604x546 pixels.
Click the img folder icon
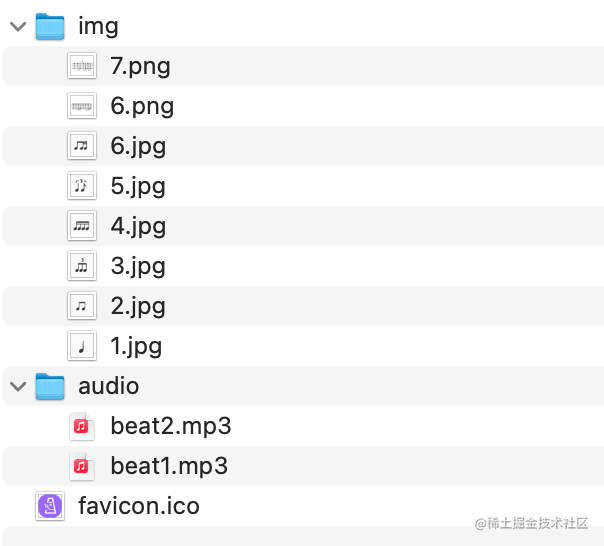tap(50, 26)
